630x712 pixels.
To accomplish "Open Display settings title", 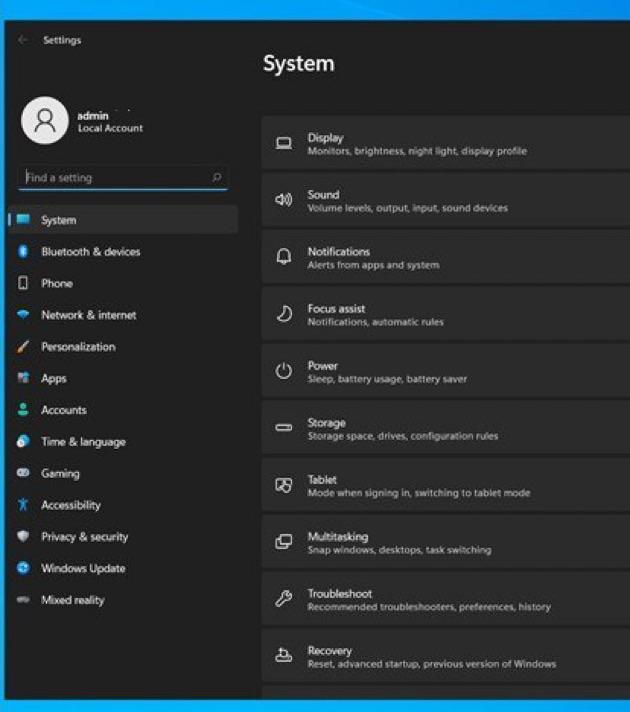I will [325, 138].
